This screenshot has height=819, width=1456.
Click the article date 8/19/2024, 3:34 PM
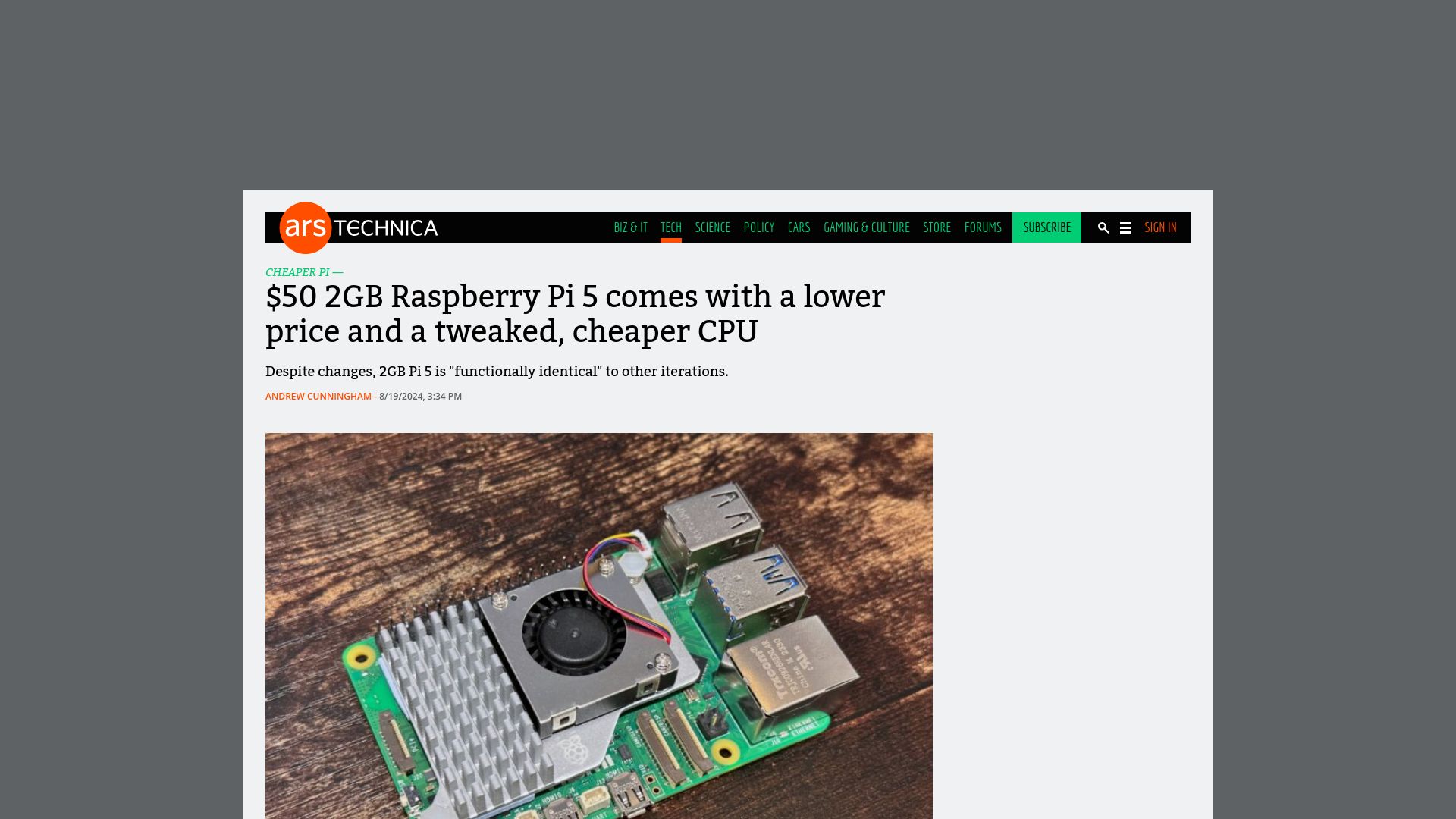pos(420,397)
